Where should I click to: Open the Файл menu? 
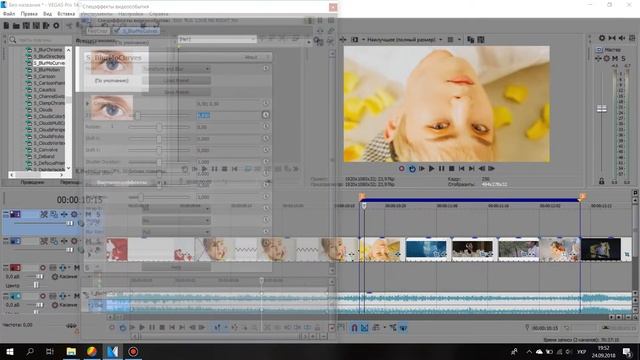pos(9,14)
